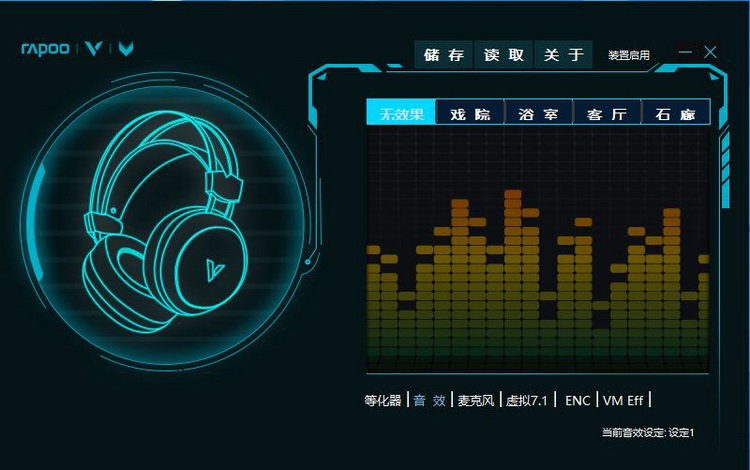Screen dimensions: 750x470
Task: Select the 无效果 no-effect preset tab
Action: (401, 113)
